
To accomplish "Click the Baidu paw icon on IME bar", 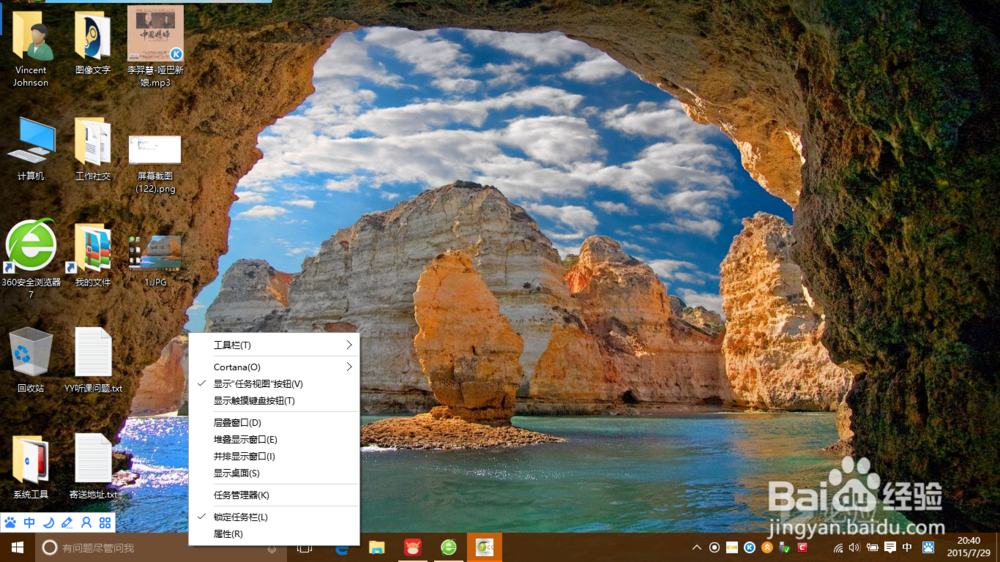I will (11, 523).
